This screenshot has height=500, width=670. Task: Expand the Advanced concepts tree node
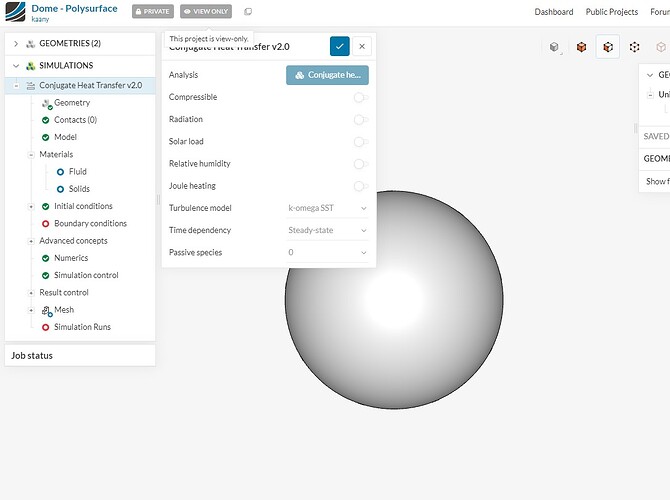[x=31, y=241]
